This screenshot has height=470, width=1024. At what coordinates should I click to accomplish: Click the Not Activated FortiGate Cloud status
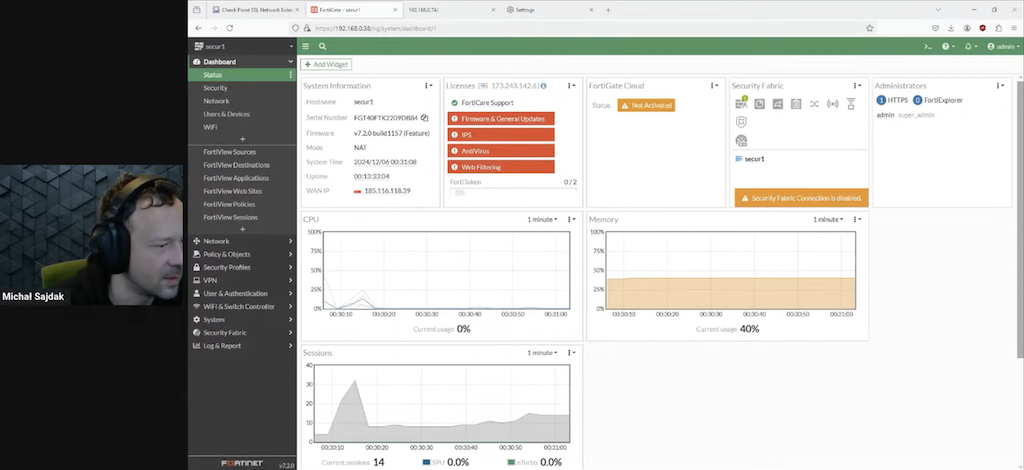[x=645, y=105]
